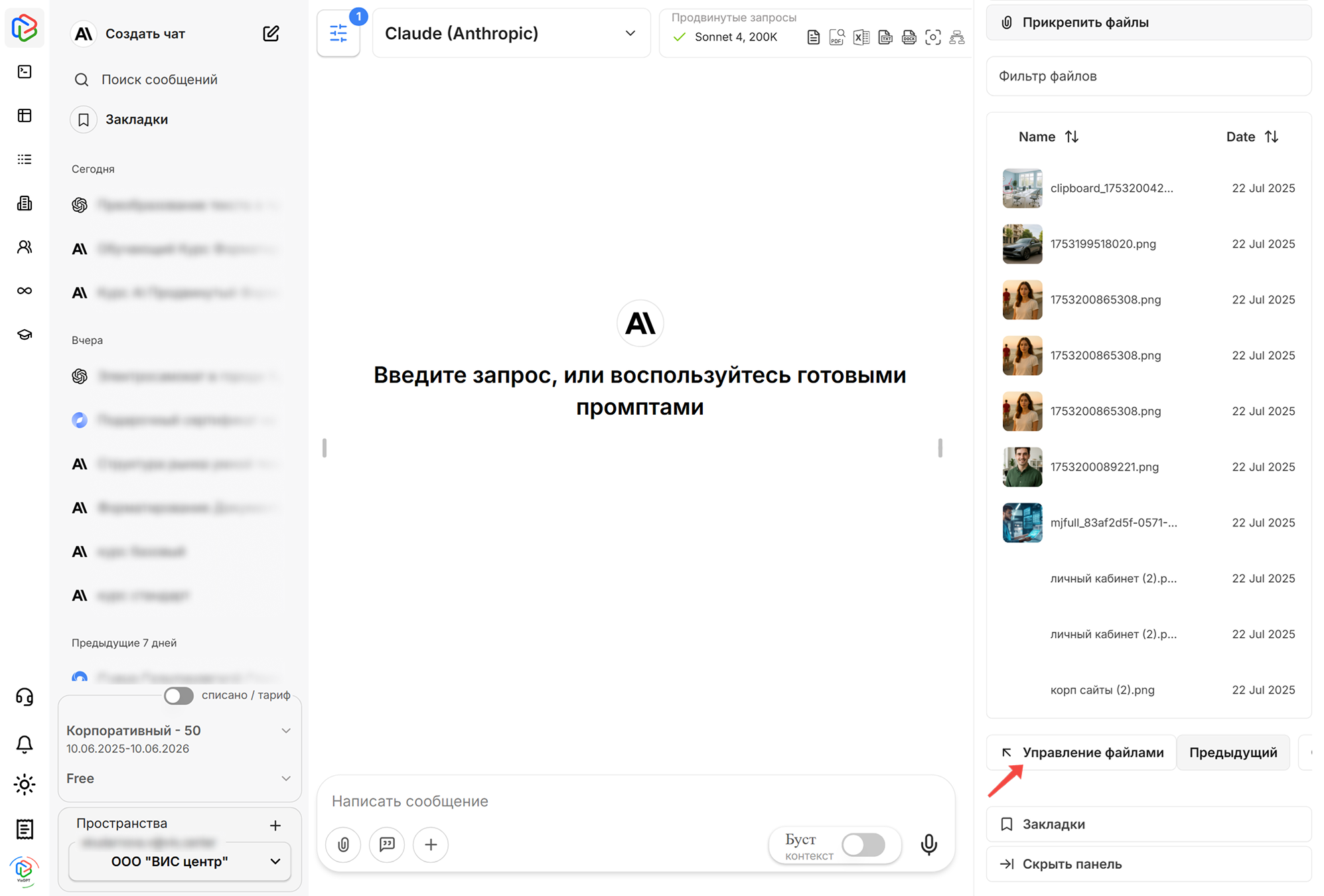
Task: Click Управление файлами button
Action: (1081, 753)
